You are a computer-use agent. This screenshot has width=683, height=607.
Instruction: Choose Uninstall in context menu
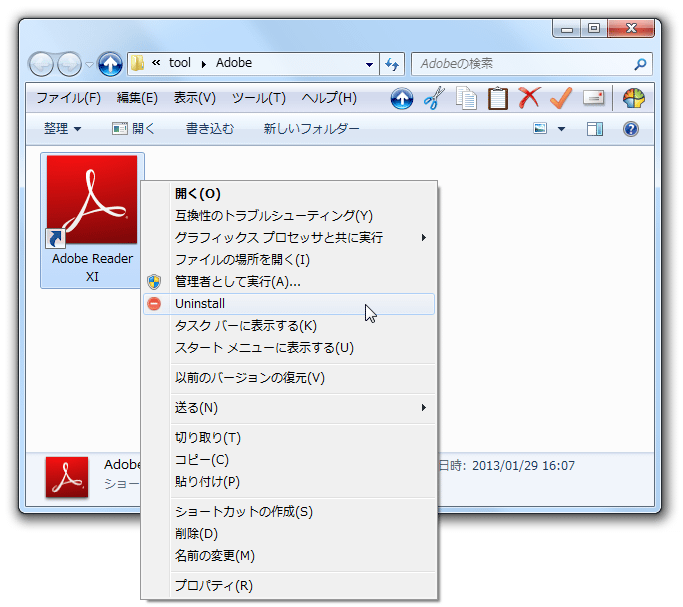[x=289, y=304]
